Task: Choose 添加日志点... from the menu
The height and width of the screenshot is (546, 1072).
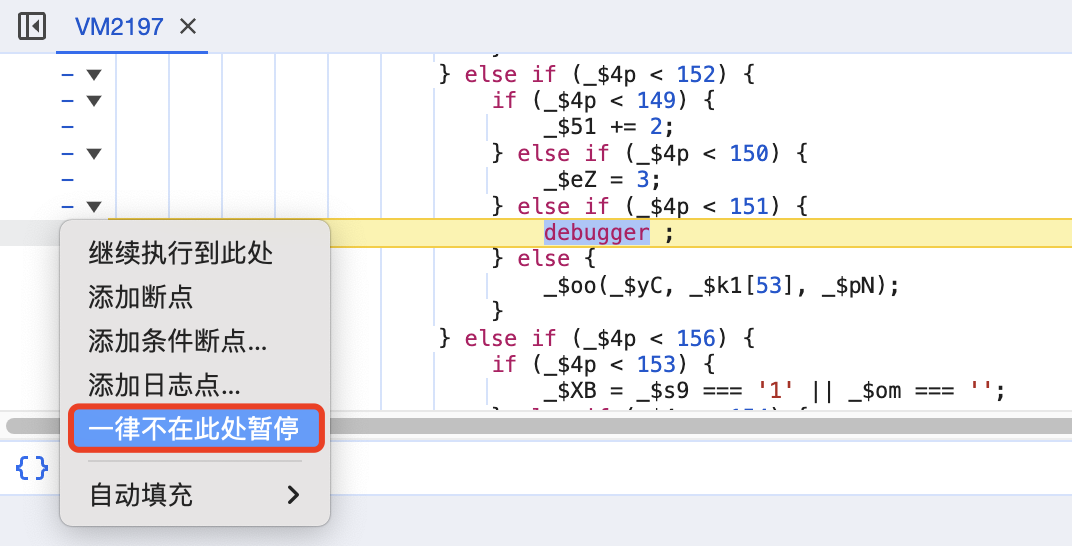Action: (x=164, y=384)
